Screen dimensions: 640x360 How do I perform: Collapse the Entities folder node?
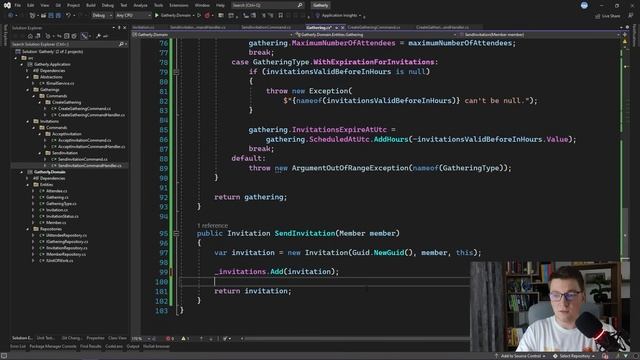[28, 184]
